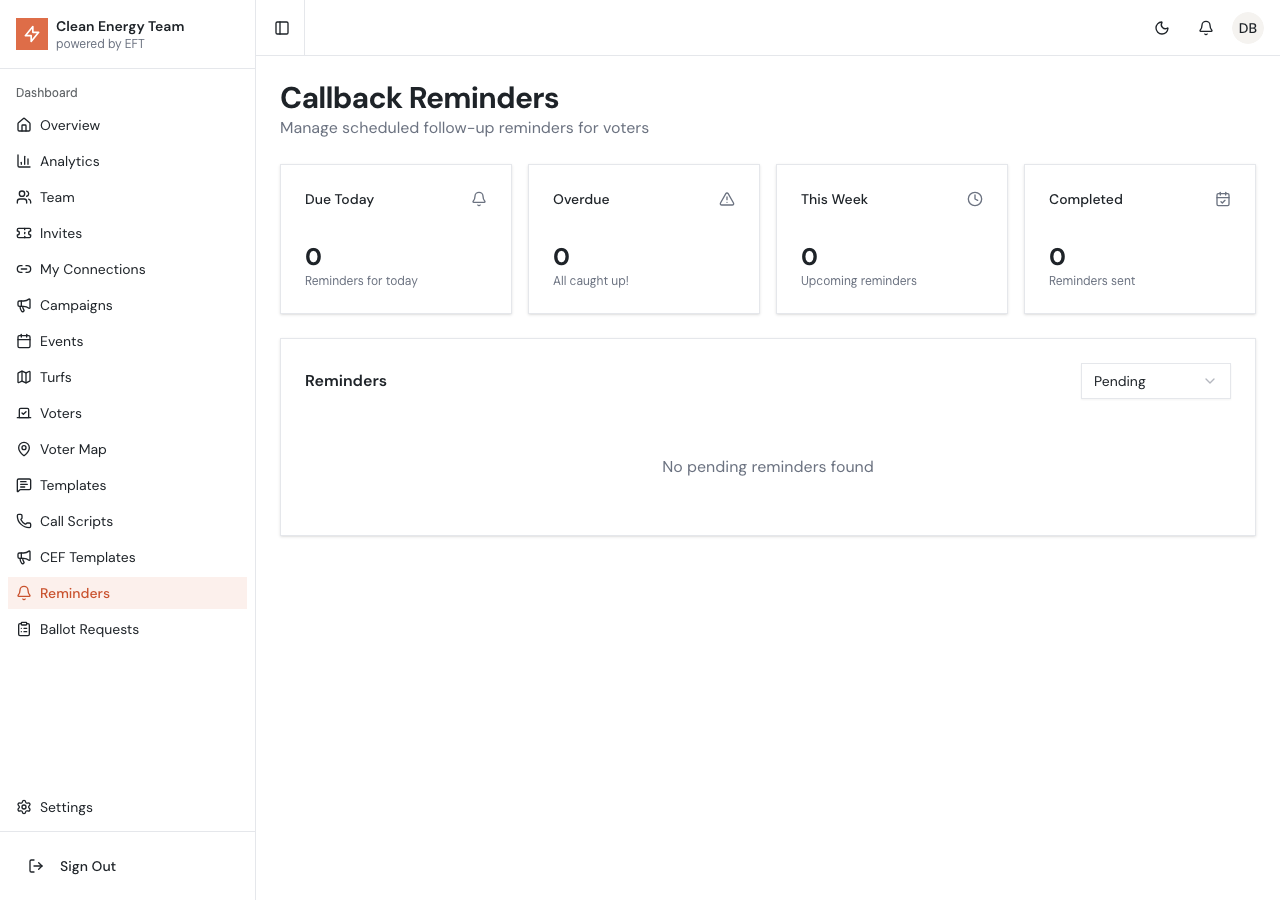This screenshot has height=900, width=1280.
Task: Select the Call Scripts phone icon
Action: tap(24, 521)
